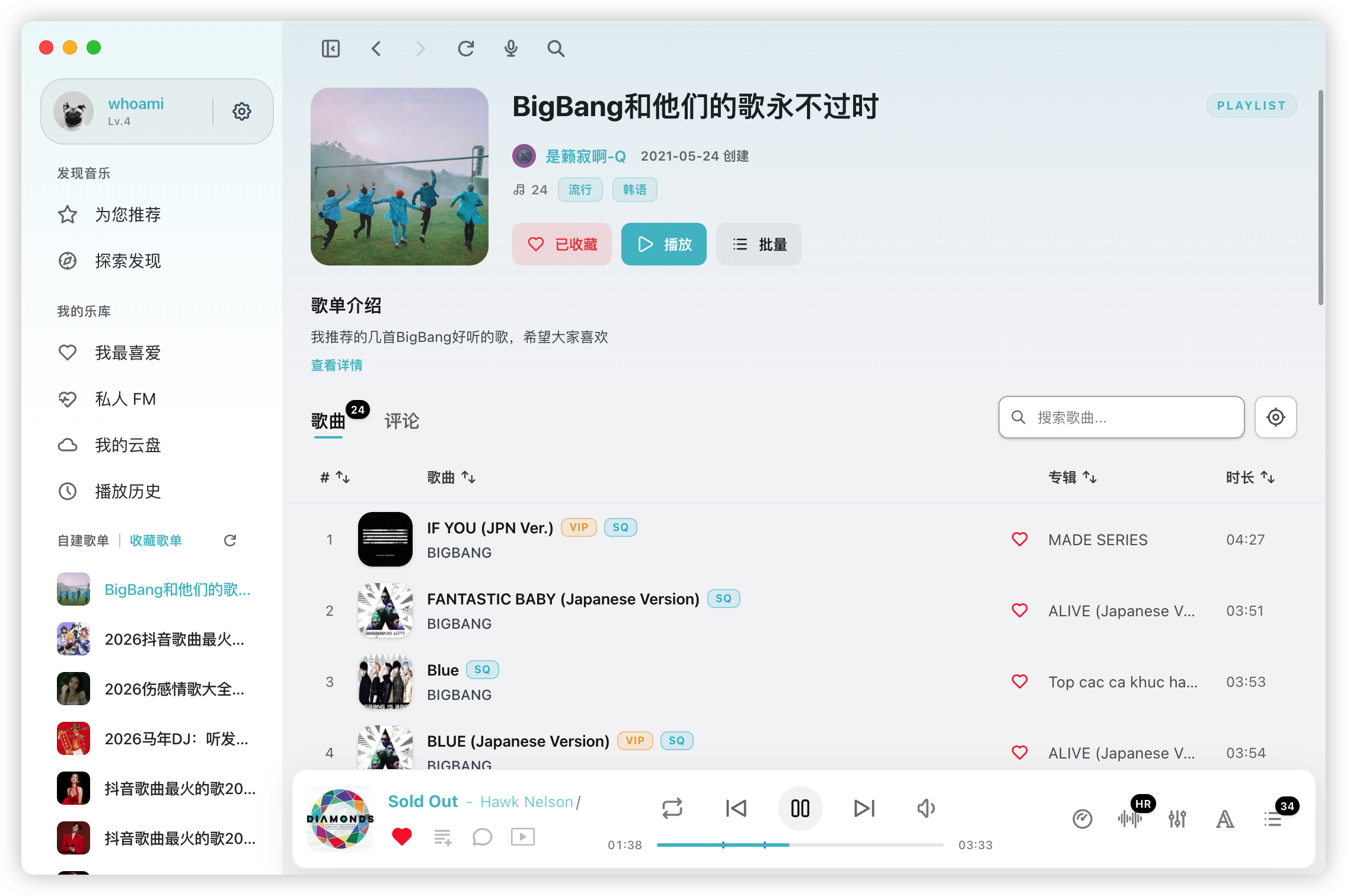Focus the 搜索歌曲 input field
This screenshot has height=896, width=1347.
tap(1122, 417)
